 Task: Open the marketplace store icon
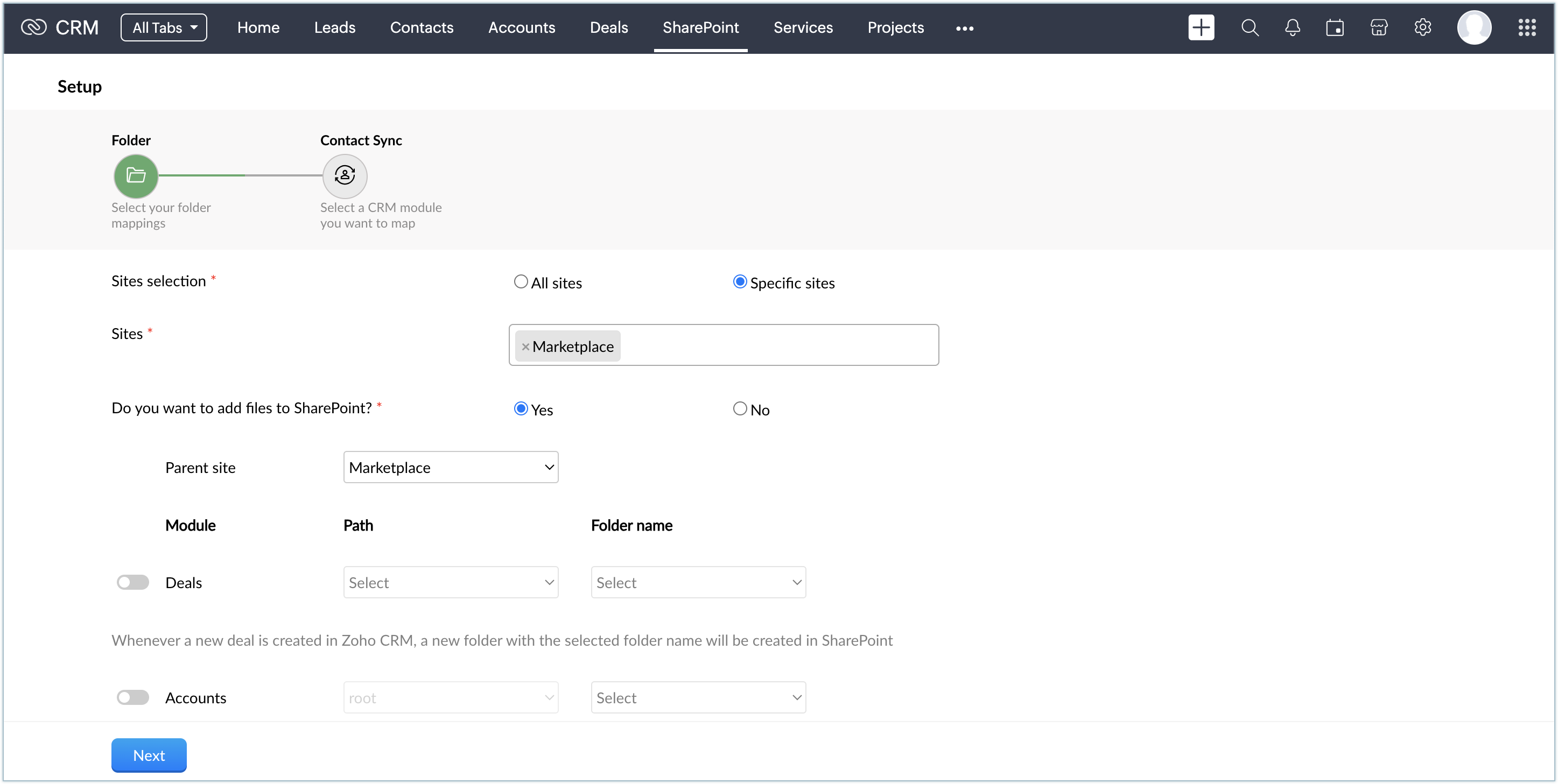click(1378, 27)
